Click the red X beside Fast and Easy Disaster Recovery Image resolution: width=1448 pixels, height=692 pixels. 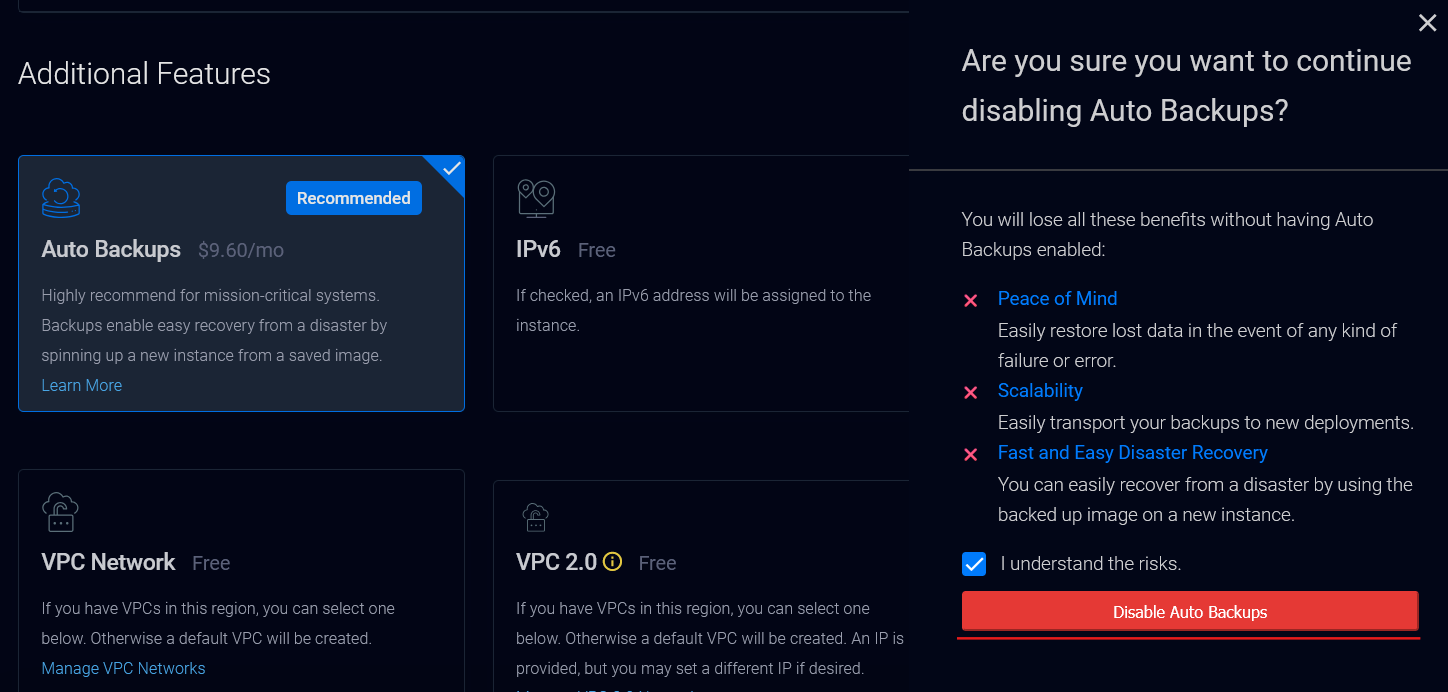click(x=970, y=454)
